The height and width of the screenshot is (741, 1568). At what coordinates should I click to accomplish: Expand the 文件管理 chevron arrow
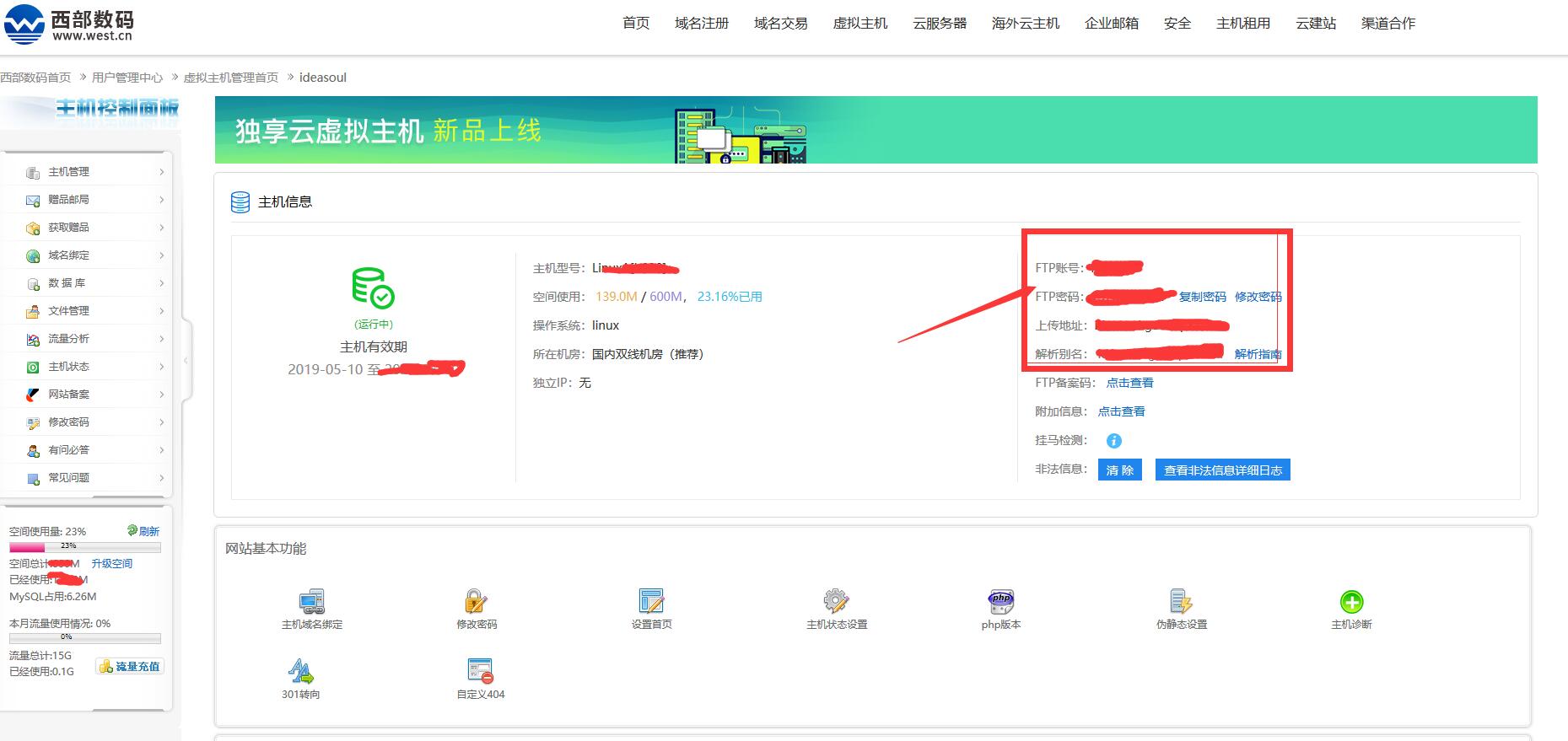click(x=161, y=311)
